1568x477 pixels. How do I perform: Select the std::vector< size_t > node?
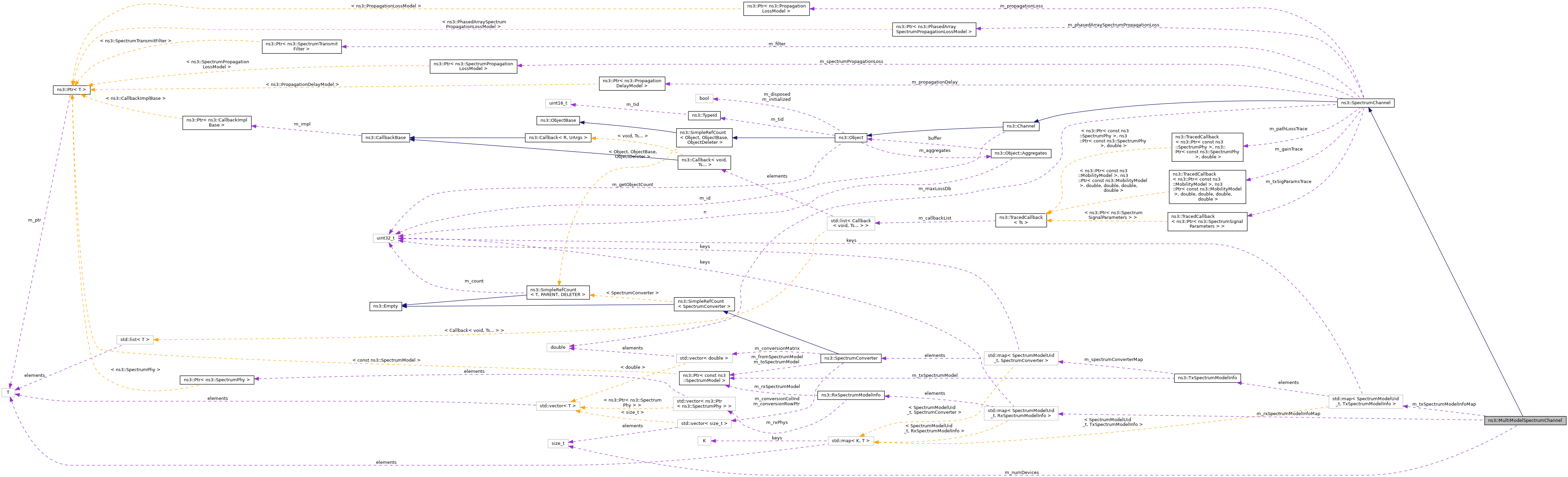tap(704, 424)
